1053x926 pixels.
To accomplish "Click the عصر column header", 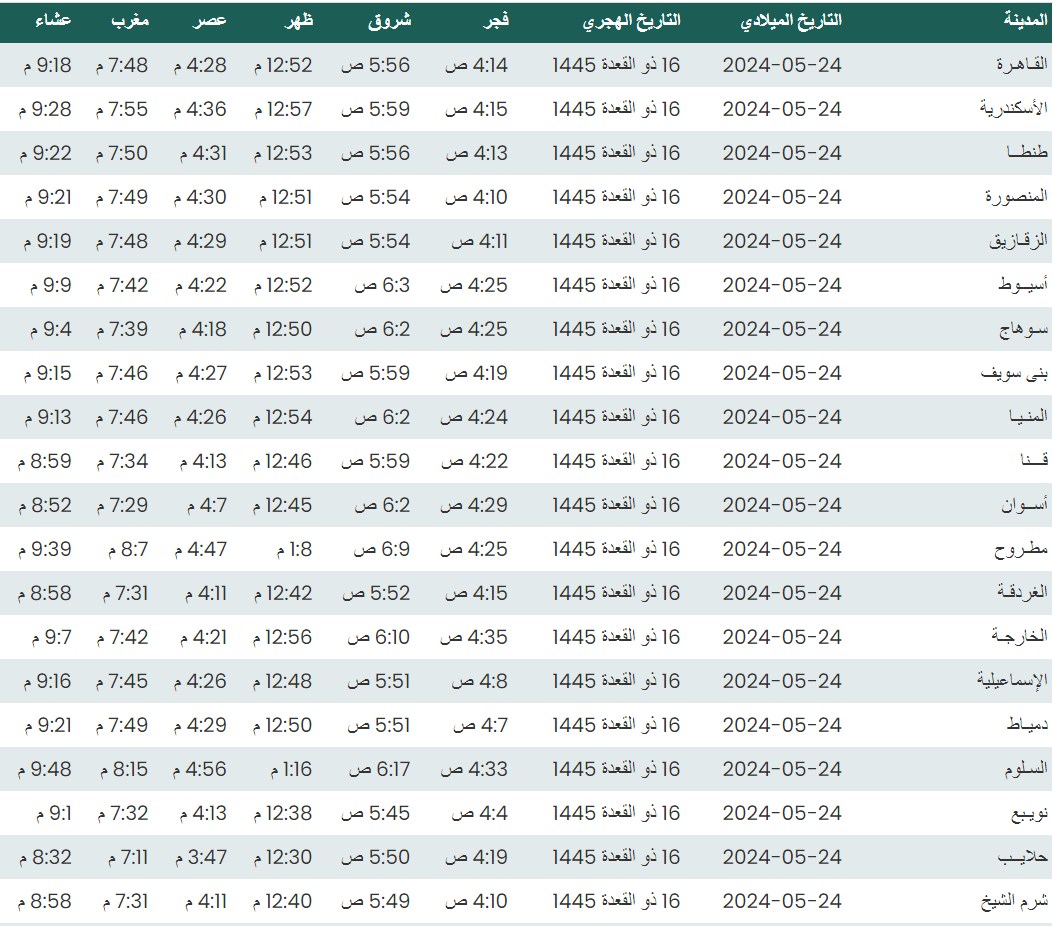I will pyautogui.click(x=210, y=21).
